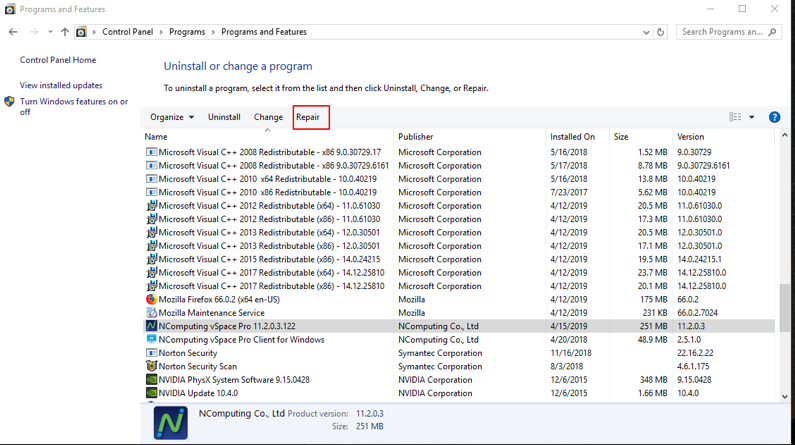
Task: Click the Search Programs and Features box
Action: click(729, 32)
